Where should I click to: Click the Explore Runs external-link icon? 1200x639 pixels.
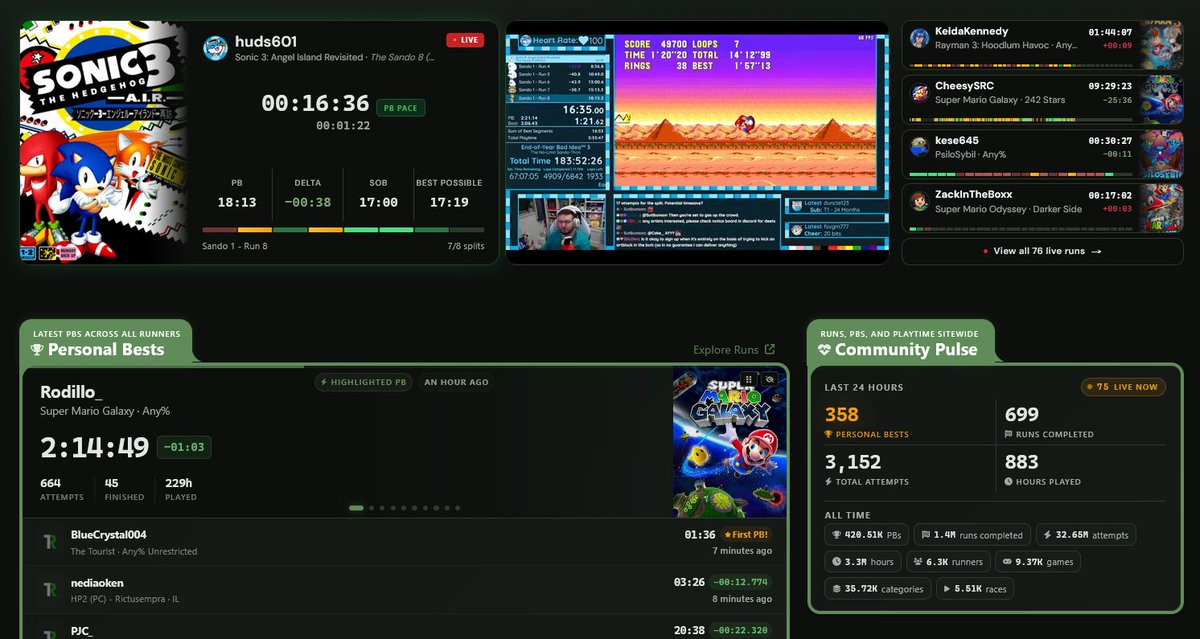(769, 350)
